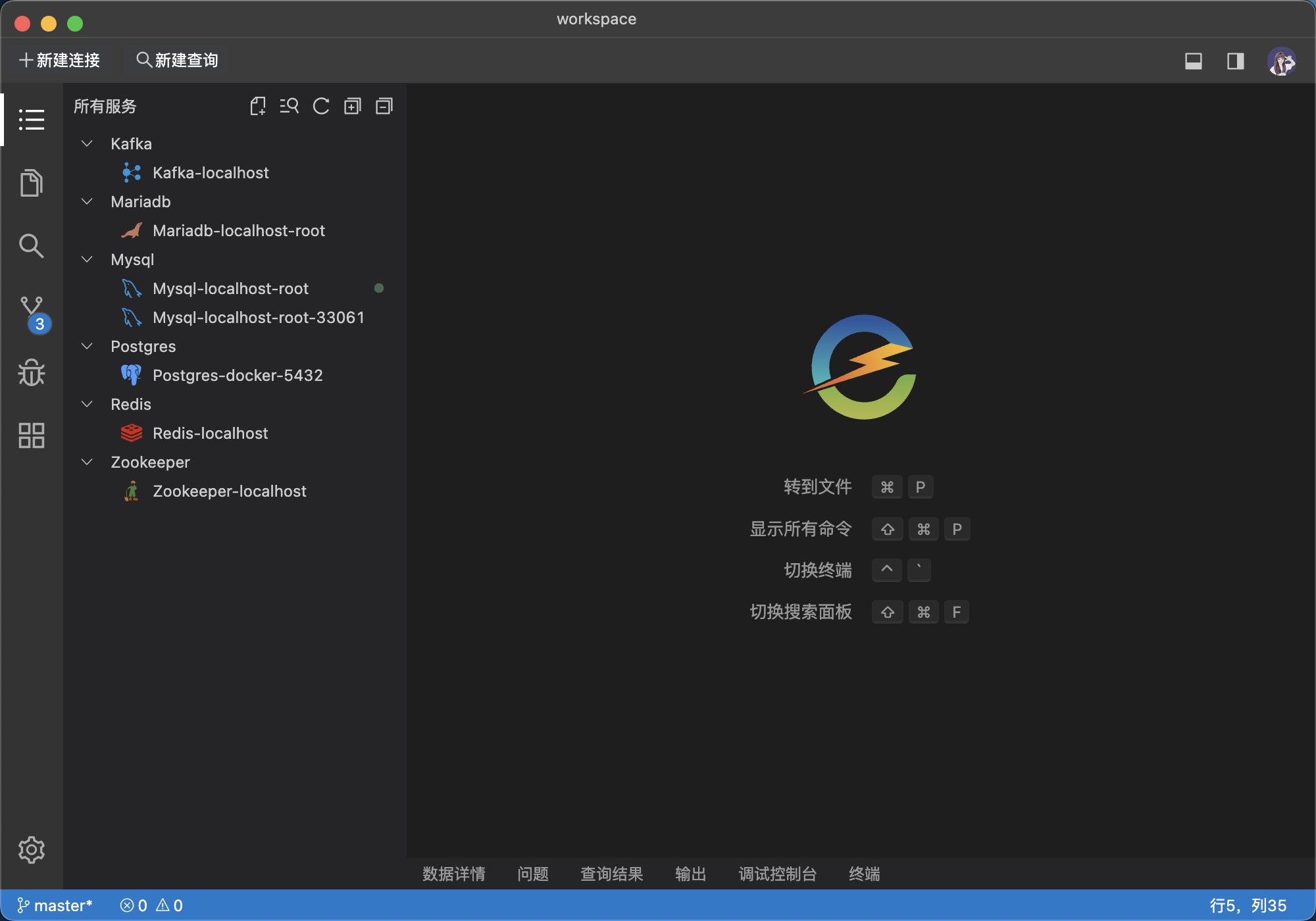Open the extensions grid icon
The height and width of the screenshot is (921, 1316).
(32, 436)
